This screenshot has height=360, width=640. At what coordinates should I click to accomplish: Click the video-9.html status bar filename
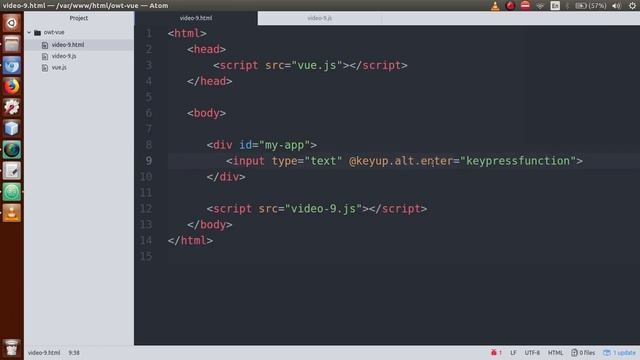pos(44,353)
